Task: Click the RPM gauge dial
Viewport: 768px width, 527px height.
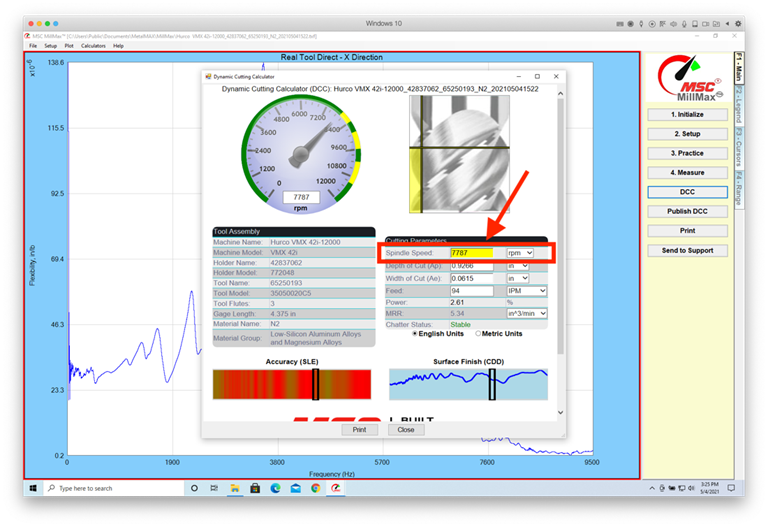Action: pyautogui.click(x=301, y=155)
